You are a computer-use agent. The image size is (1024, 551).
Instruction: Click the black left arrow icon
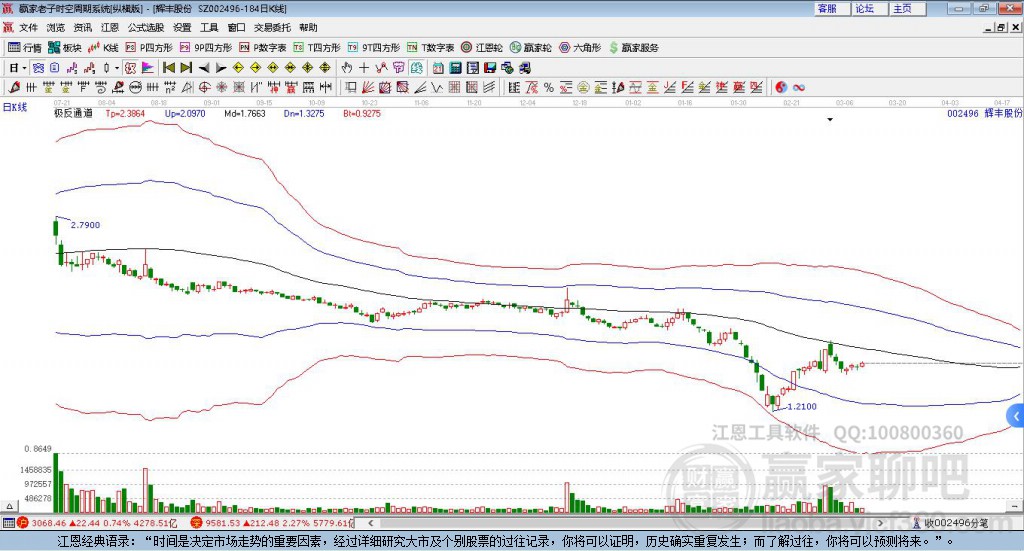click(x=204, y=68)
